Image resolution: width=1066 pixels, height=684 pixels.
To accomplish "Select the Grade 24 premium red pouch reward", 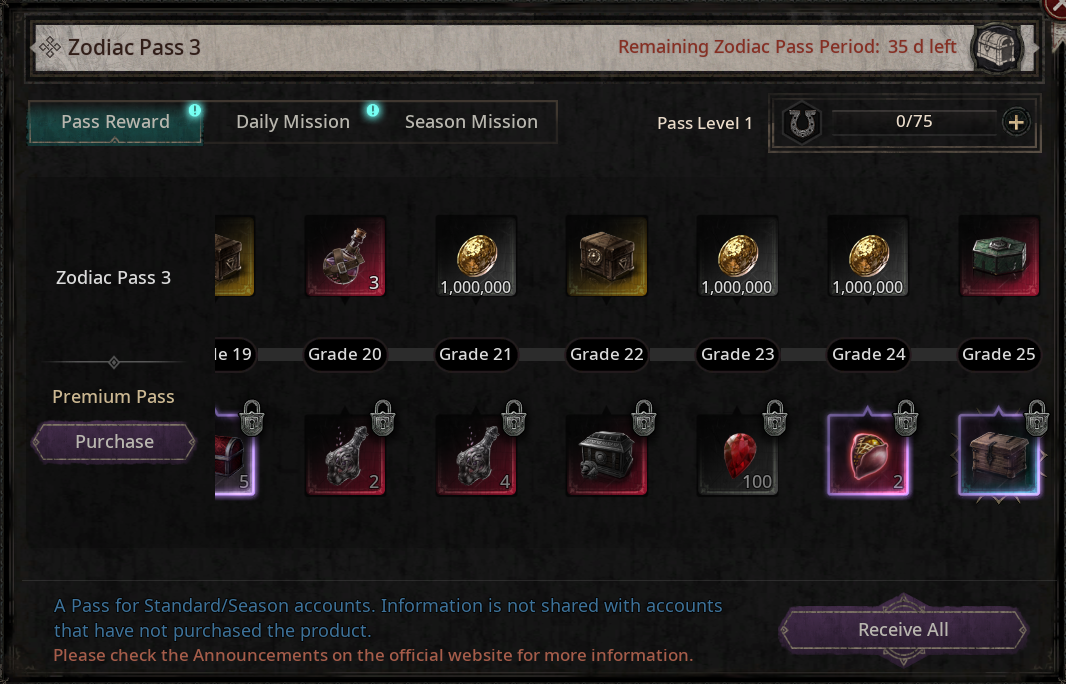I will (x=869, y=456).
